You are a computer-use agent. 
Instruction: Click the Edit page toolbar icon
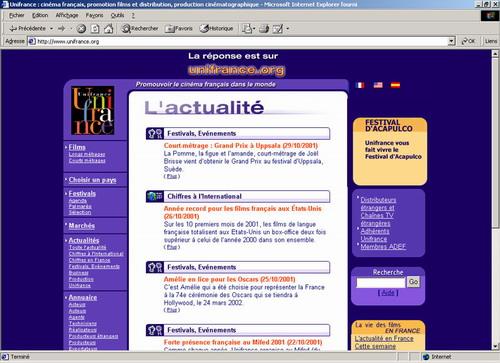click(278, 29)
